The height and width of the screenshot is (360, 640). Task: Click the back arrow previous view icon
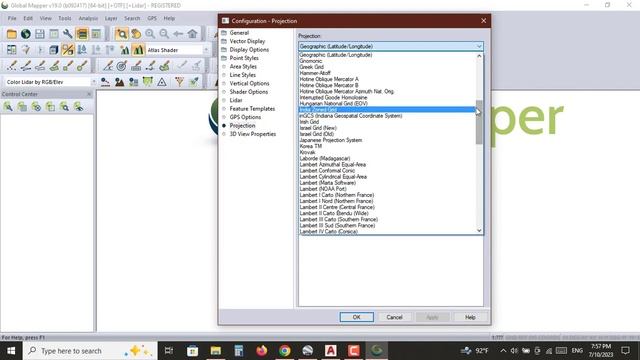click(178, 34)
